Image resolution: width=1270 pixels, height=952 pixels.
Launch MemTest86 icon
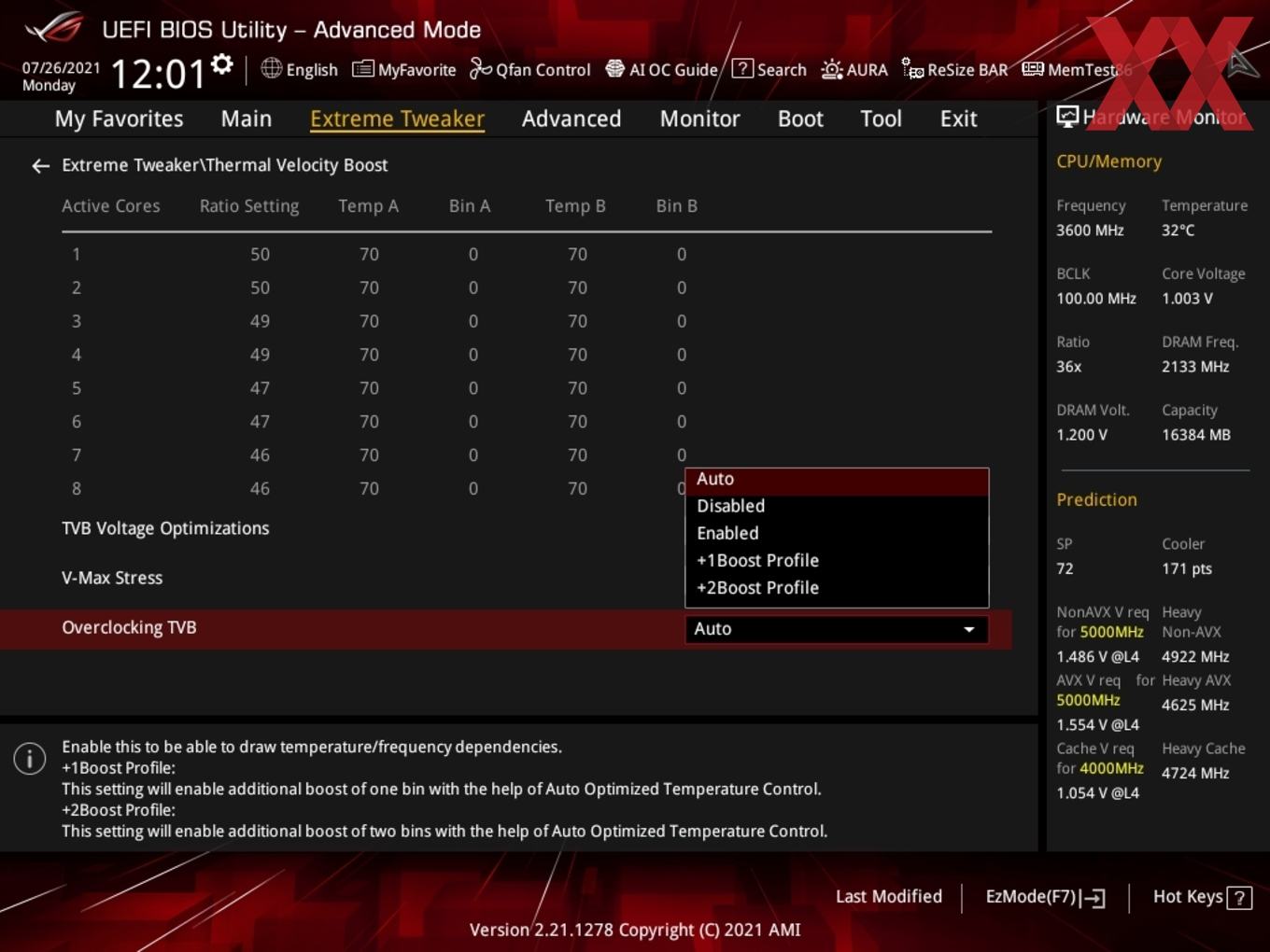(x=1033, y=69)
